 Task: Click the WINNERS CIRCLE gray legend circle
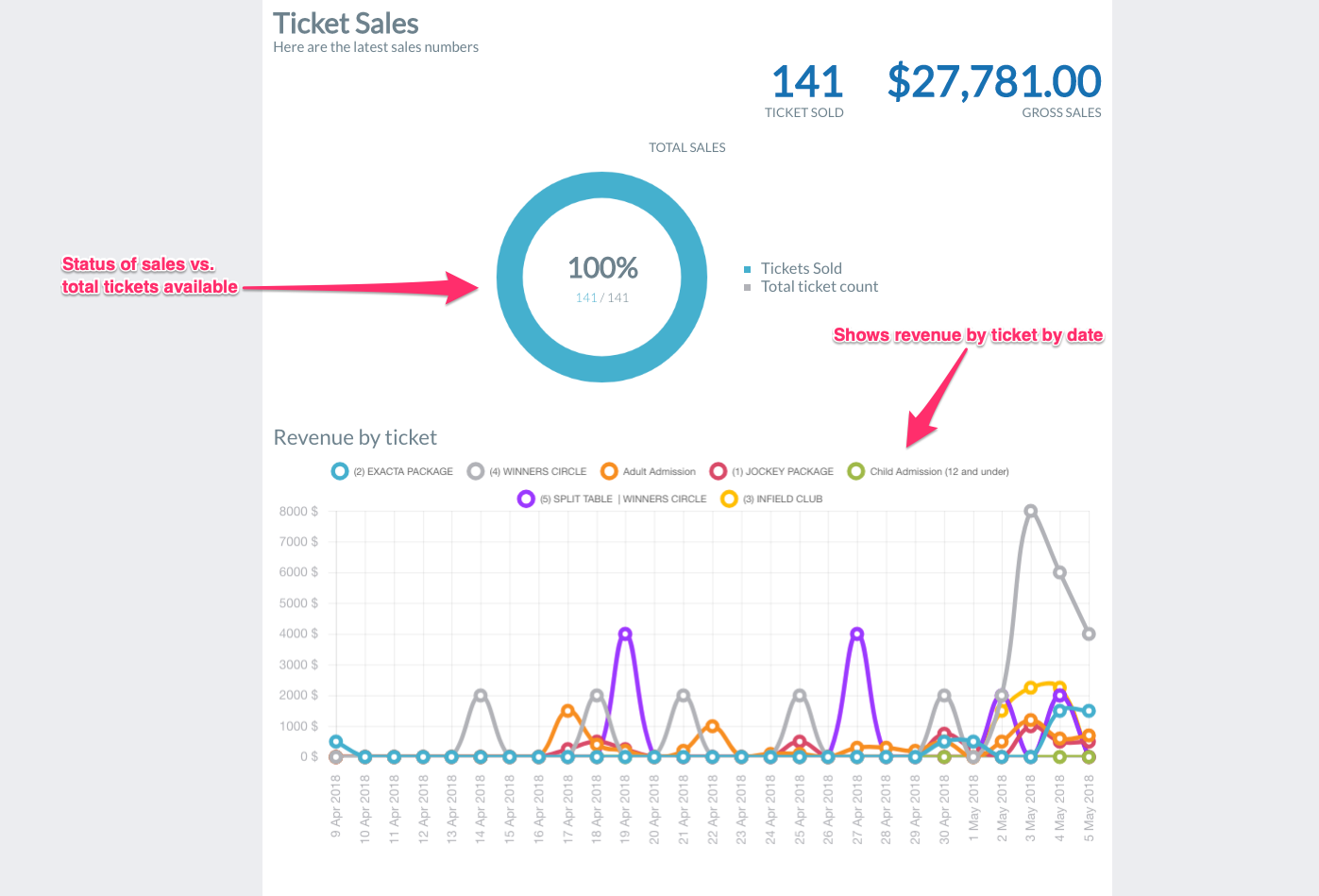476,471
